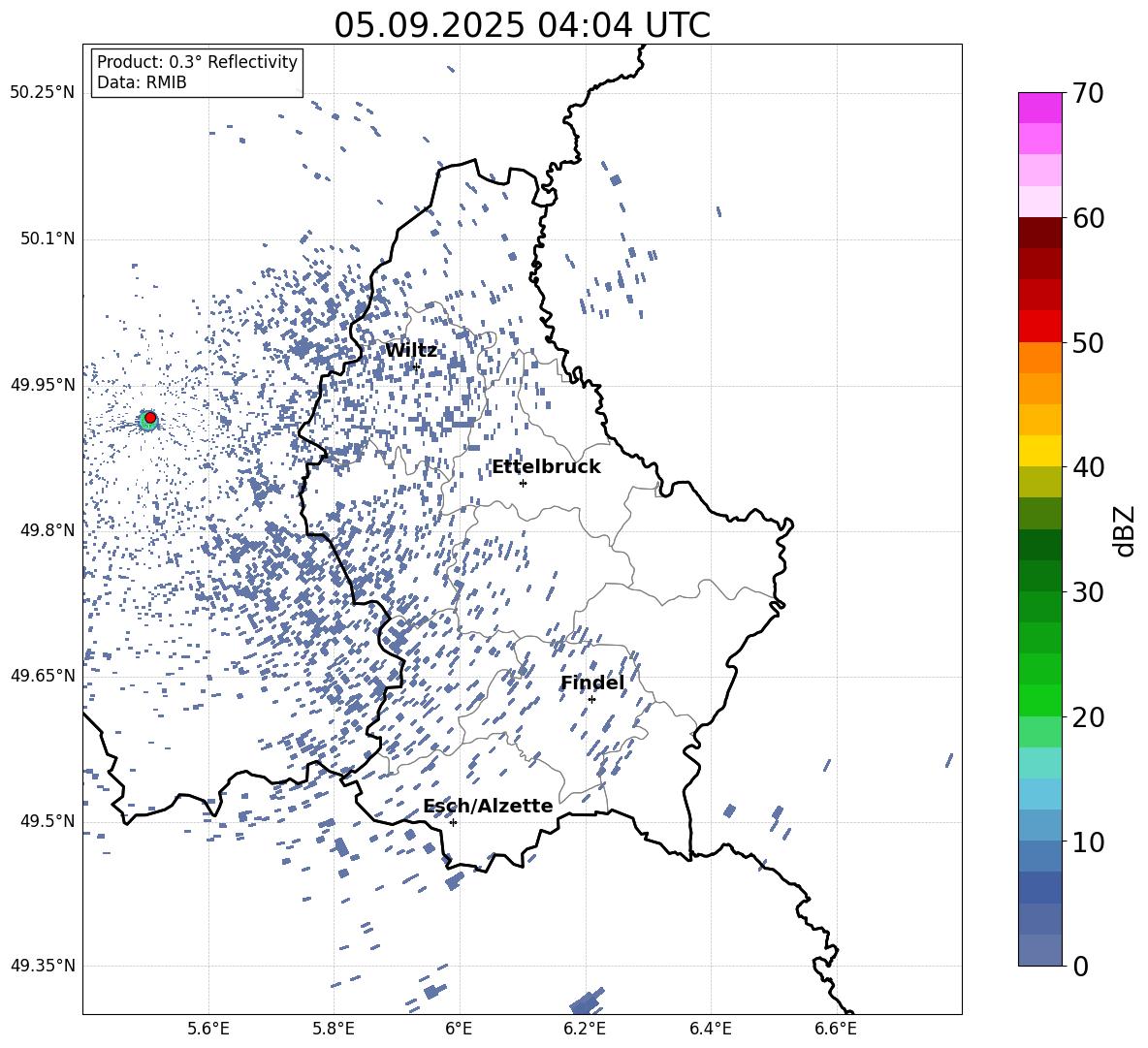Click the 49.5°N latitude tick label
The image size is (1148, 1048).
tap(48, 821)
